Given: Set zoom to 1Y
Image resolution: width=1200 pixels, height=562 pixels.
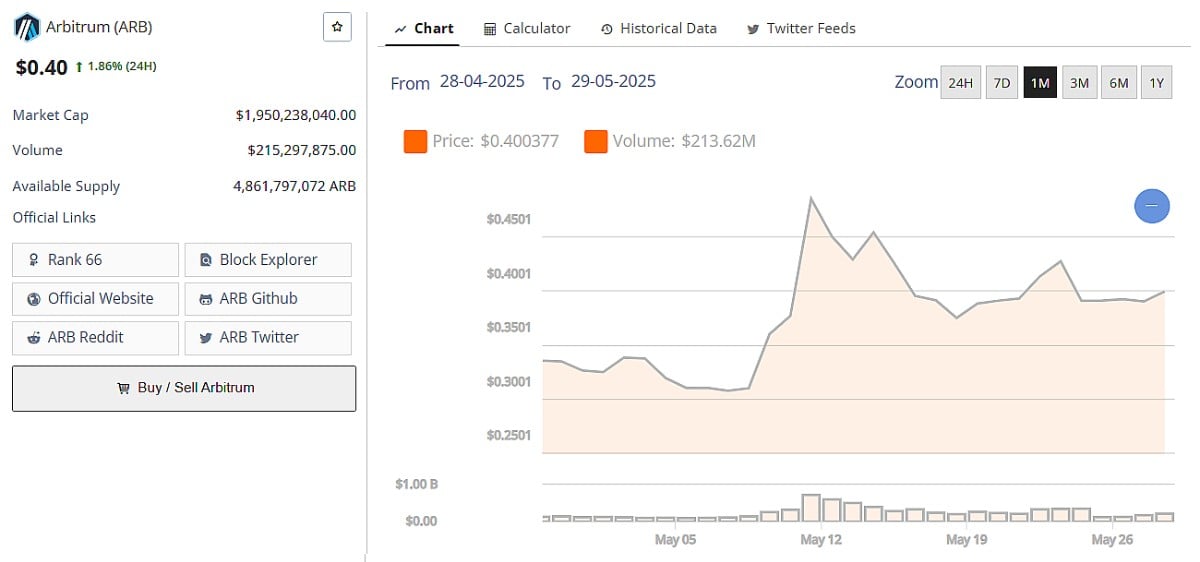Looking at the screenshot, I should pyautogui.click(x=1156, y=83).
